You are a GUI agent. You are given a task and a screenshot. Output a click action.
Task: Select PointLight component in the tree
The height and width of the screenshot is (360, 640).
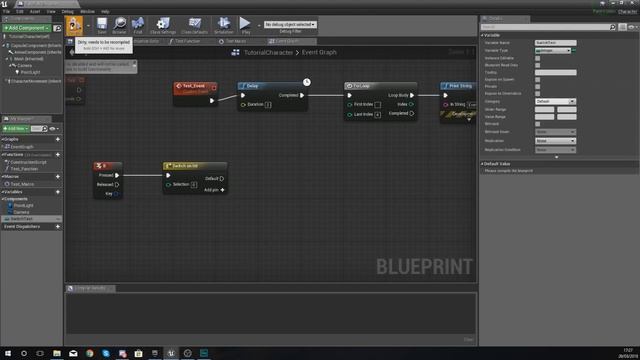30,72
